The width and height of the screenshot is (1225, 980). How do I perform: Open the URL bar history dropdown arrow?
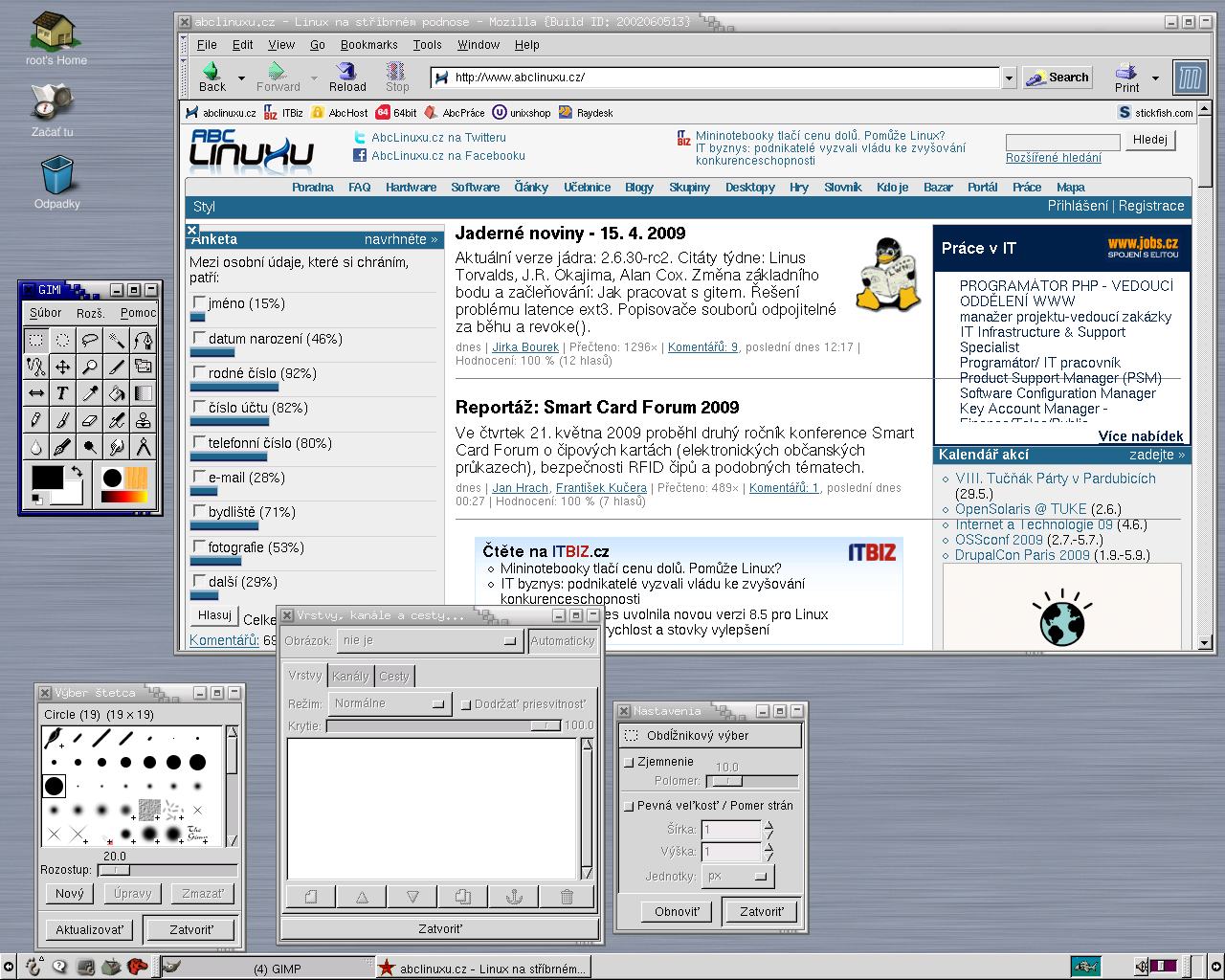click(1009, 78)
